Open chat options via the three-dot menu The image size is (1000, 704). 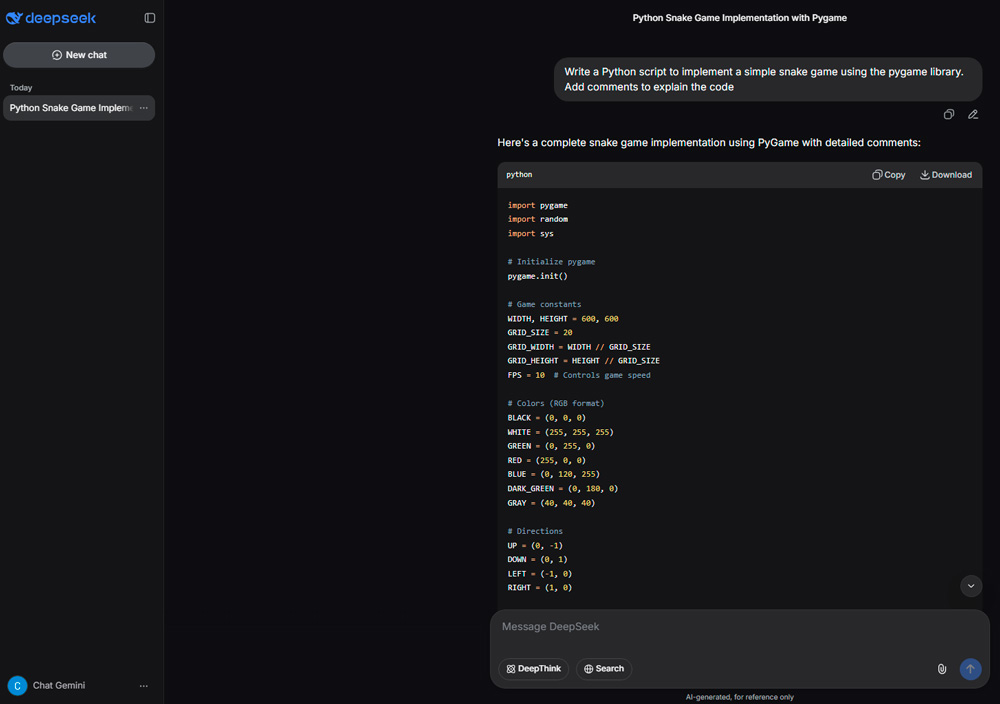[x=142, y=107]
